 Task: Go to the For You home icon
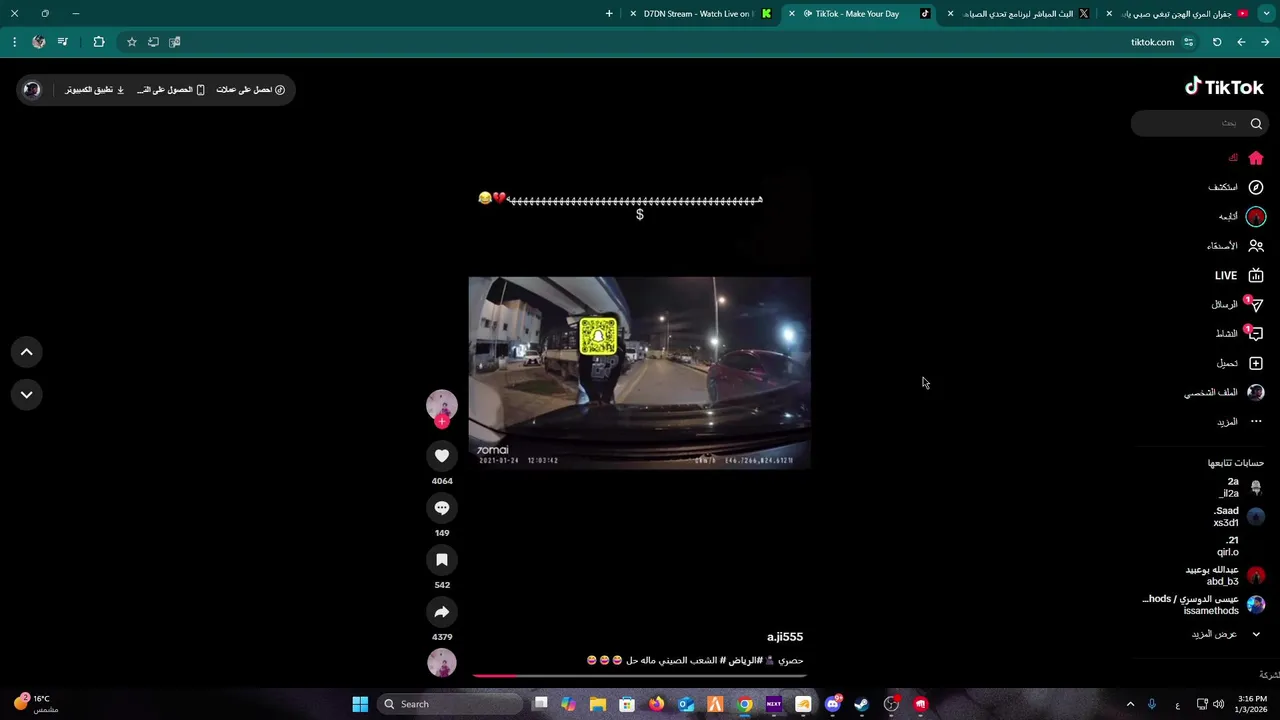(1256, 158)
